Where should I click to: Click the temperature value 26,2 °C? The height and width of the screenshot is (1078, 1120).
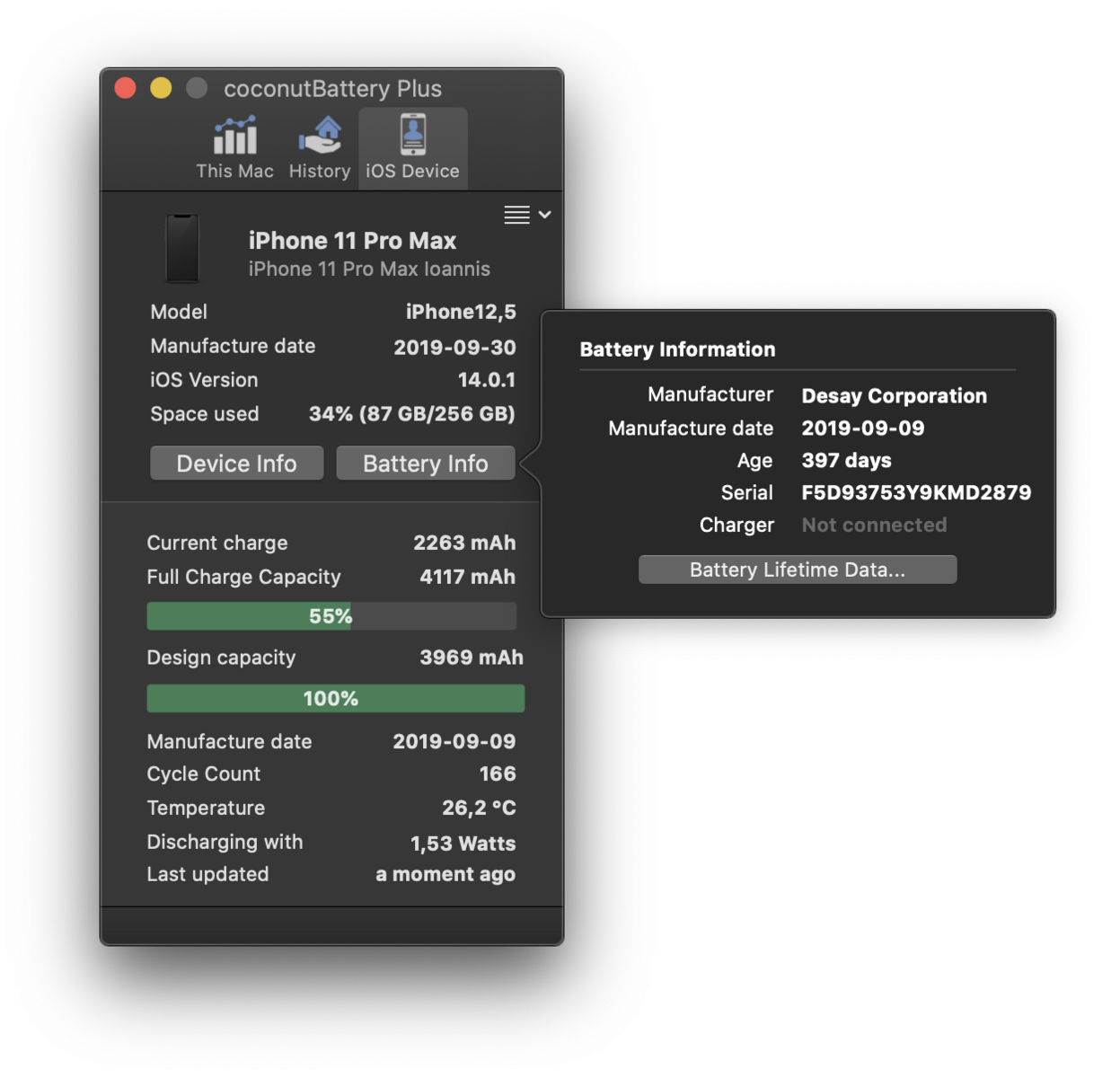pos(479,808)
